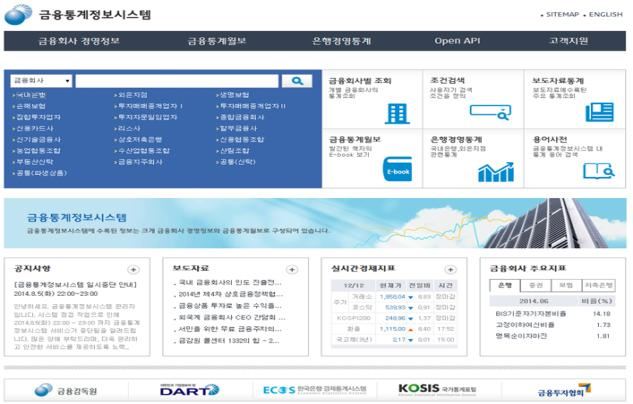The height and width of the screenshot is (404, 633).
Task: Open 금융회사별 조회 building icon
Action: [x=396, y=113]
